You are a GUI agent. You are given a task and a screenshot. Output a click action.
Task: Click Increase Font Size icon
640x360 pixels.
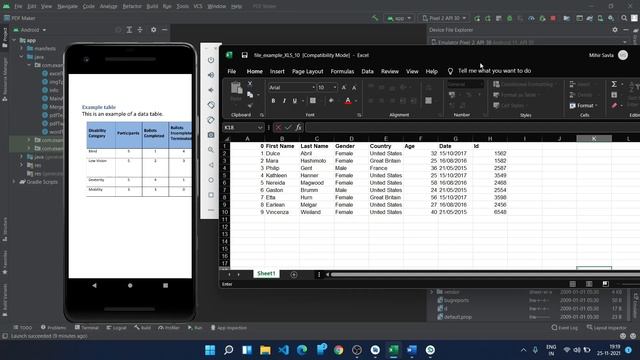click(344, 87)
